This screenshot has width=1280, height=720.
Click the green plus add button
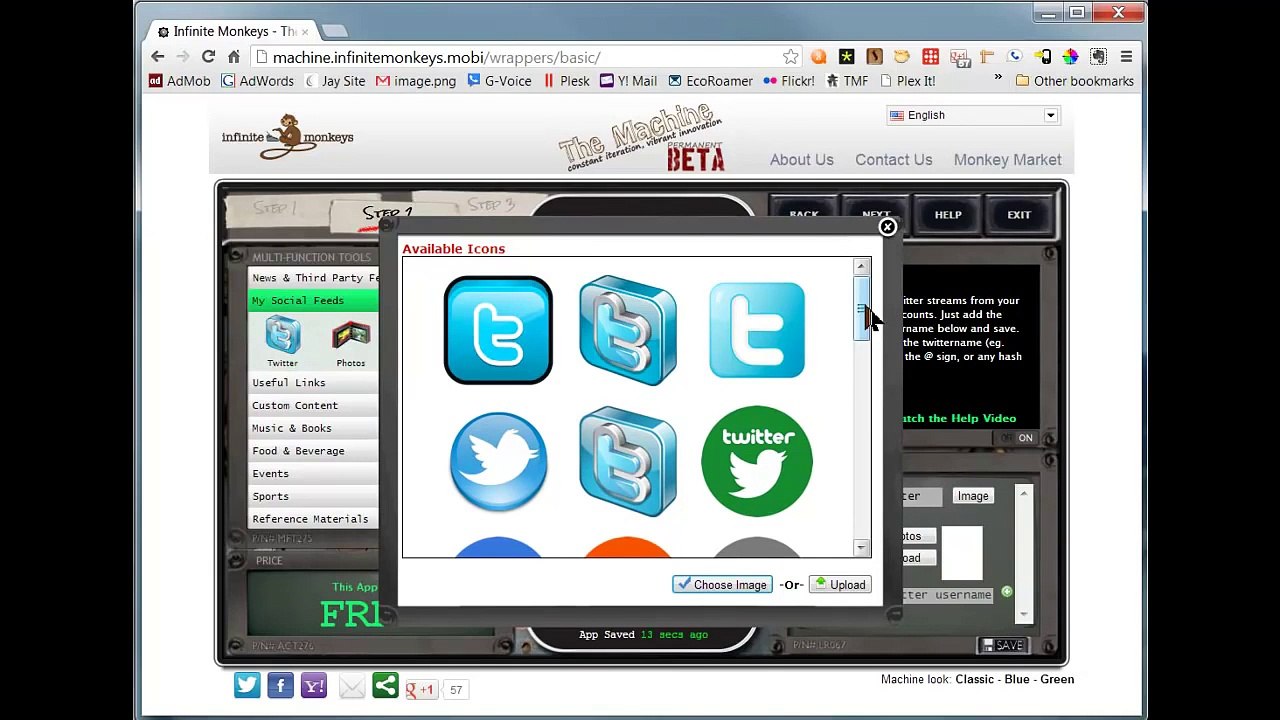[x=1007, y=592]
